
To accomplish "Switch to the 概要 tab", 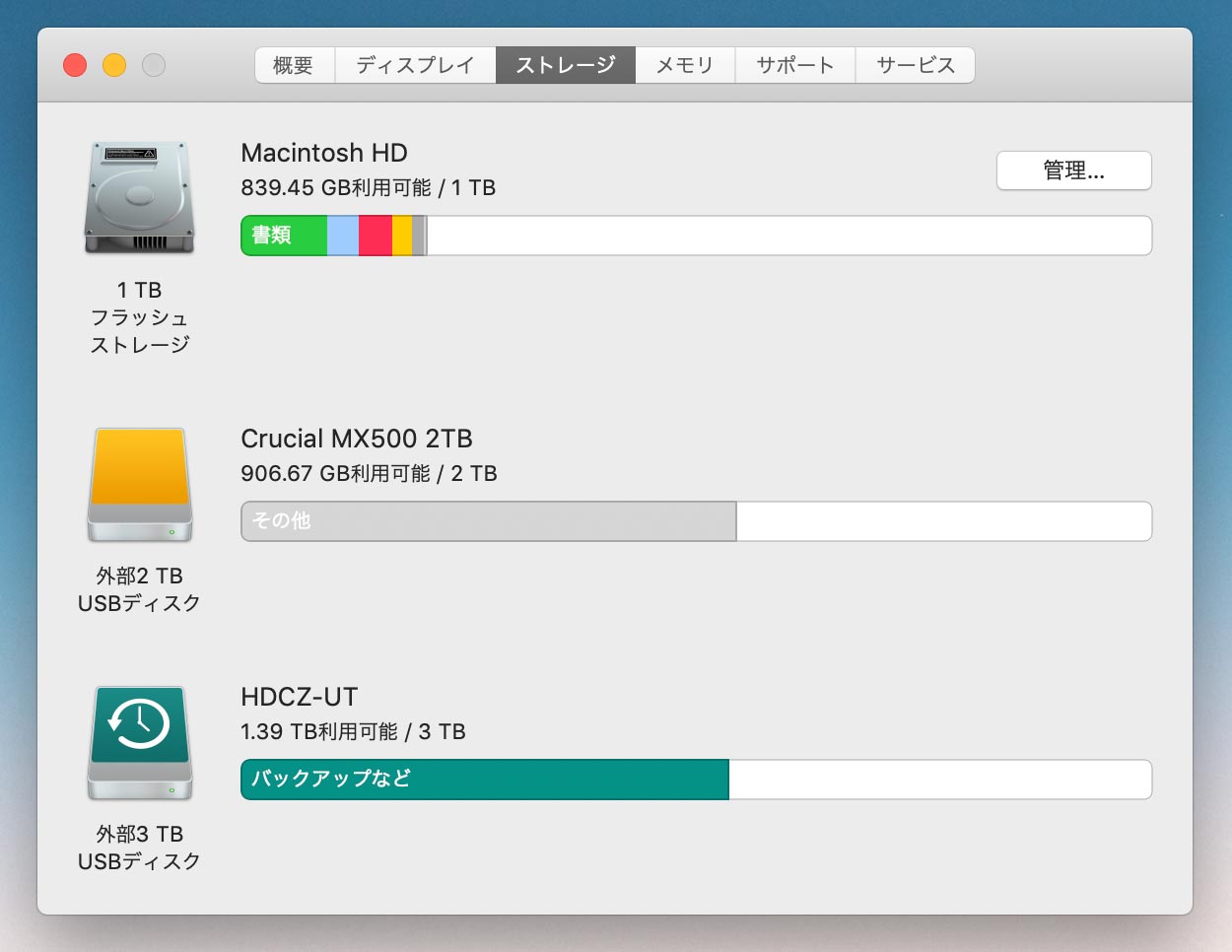I will point(294,65).
